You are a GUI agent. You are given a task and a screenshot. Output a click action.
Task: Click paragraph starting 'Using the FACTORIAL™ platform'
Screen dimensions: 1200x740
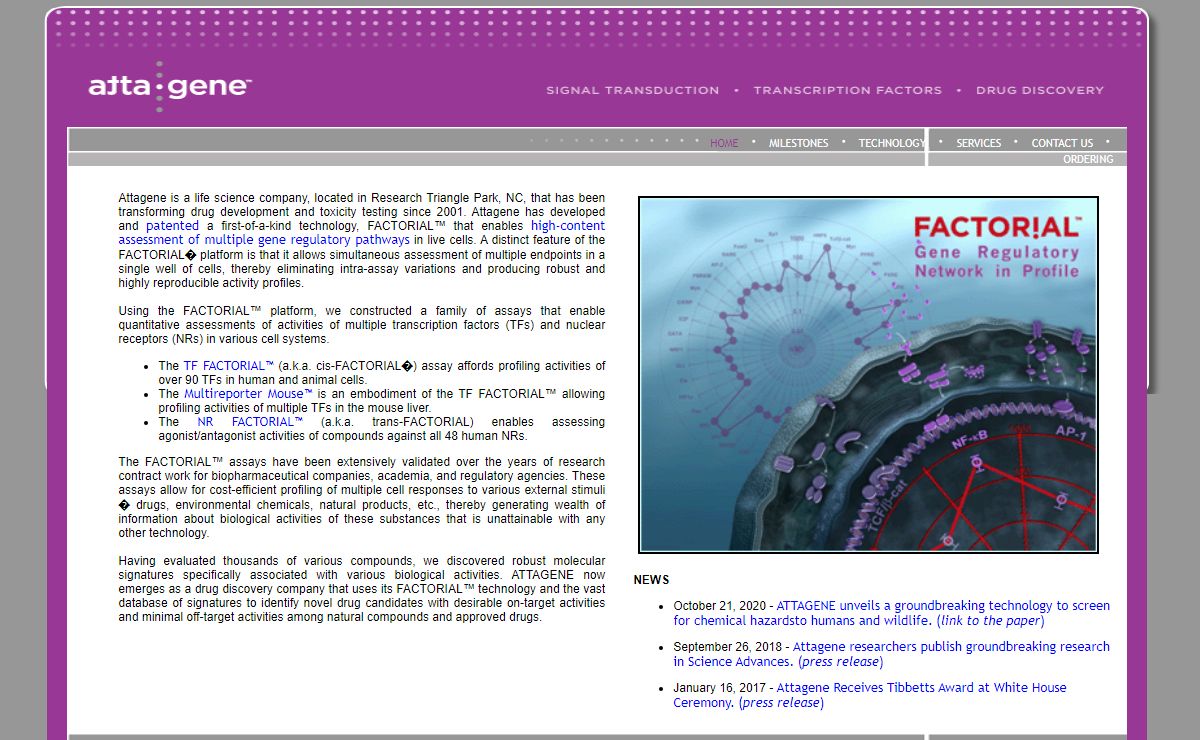coord(362,325)
